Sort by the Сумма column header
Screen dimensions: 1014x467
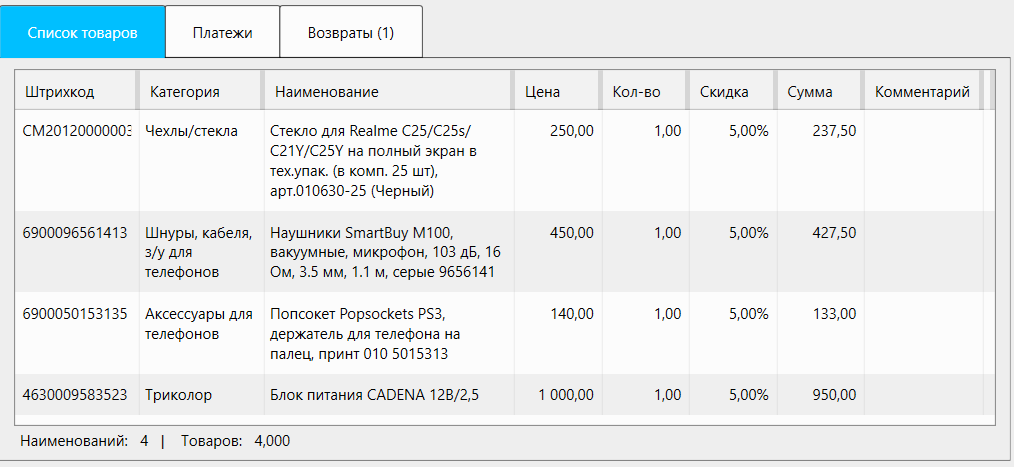810,92
